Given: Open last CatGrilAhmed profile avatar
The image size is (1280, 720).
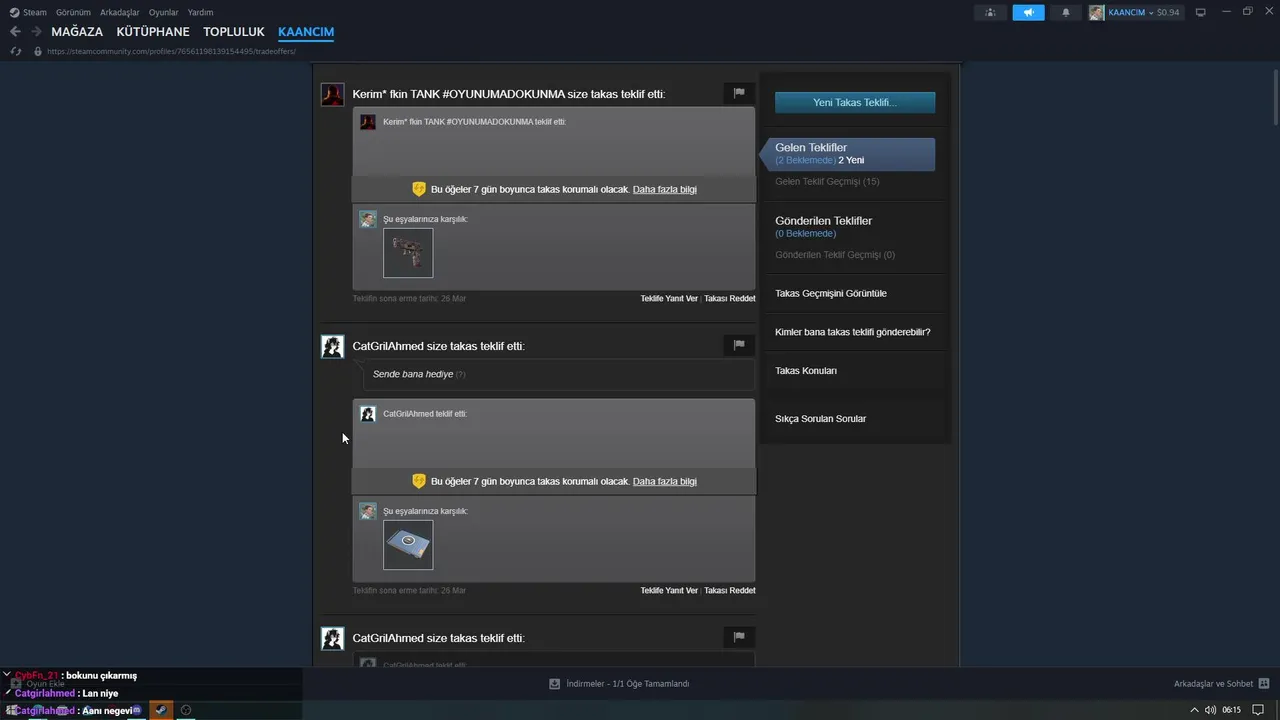Looking at the screenshot, I should [x=332, y=638].
